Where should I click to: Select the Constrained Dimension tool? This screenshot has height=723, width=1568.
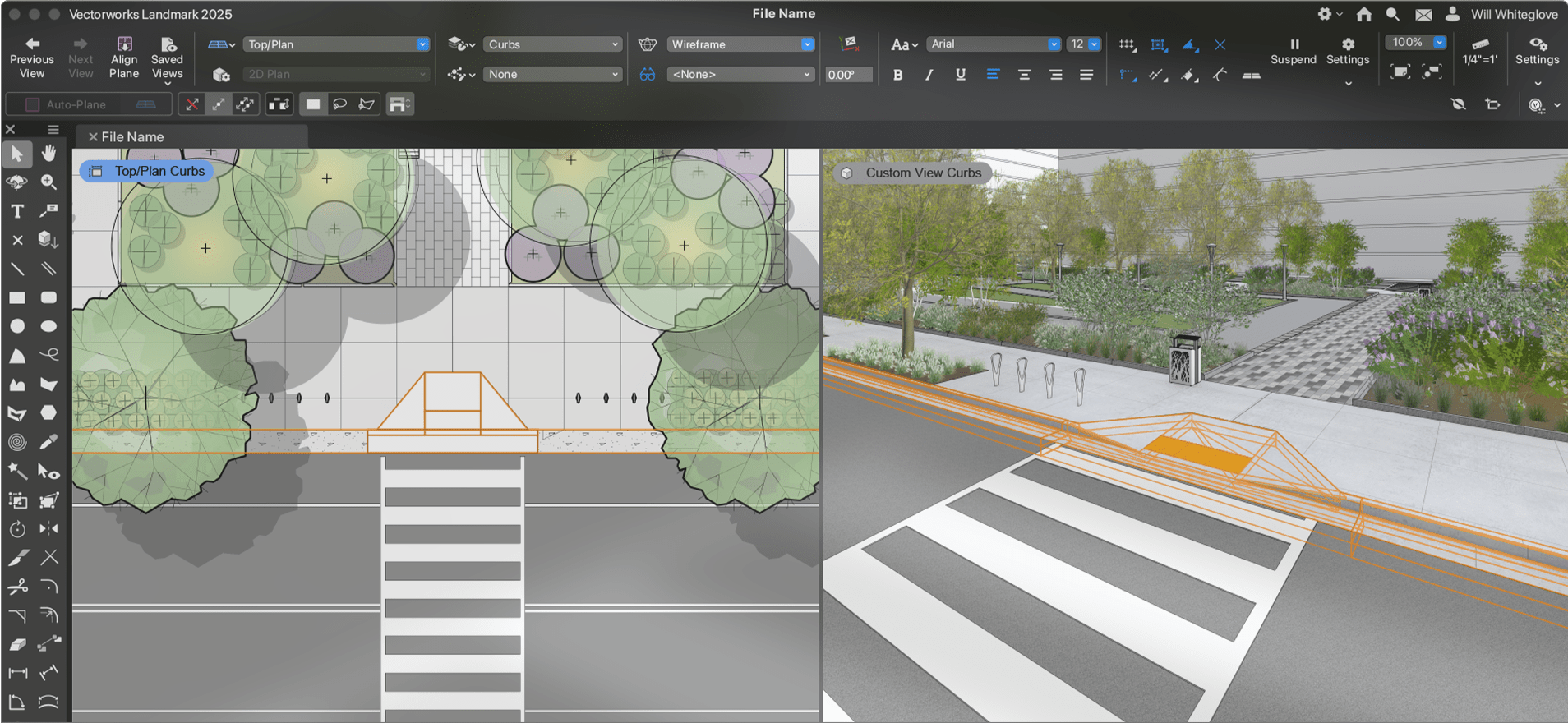16,674
